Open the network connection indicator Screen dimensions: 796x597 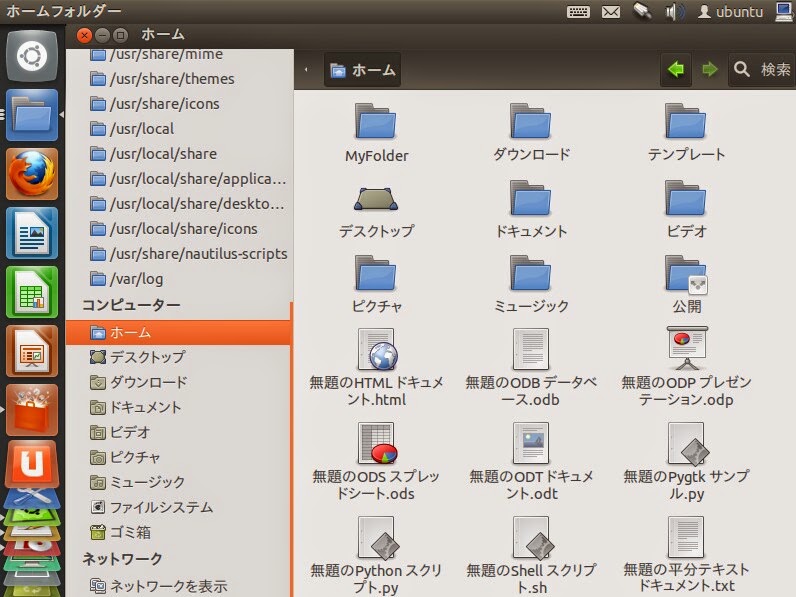click(x=785, y=11)
